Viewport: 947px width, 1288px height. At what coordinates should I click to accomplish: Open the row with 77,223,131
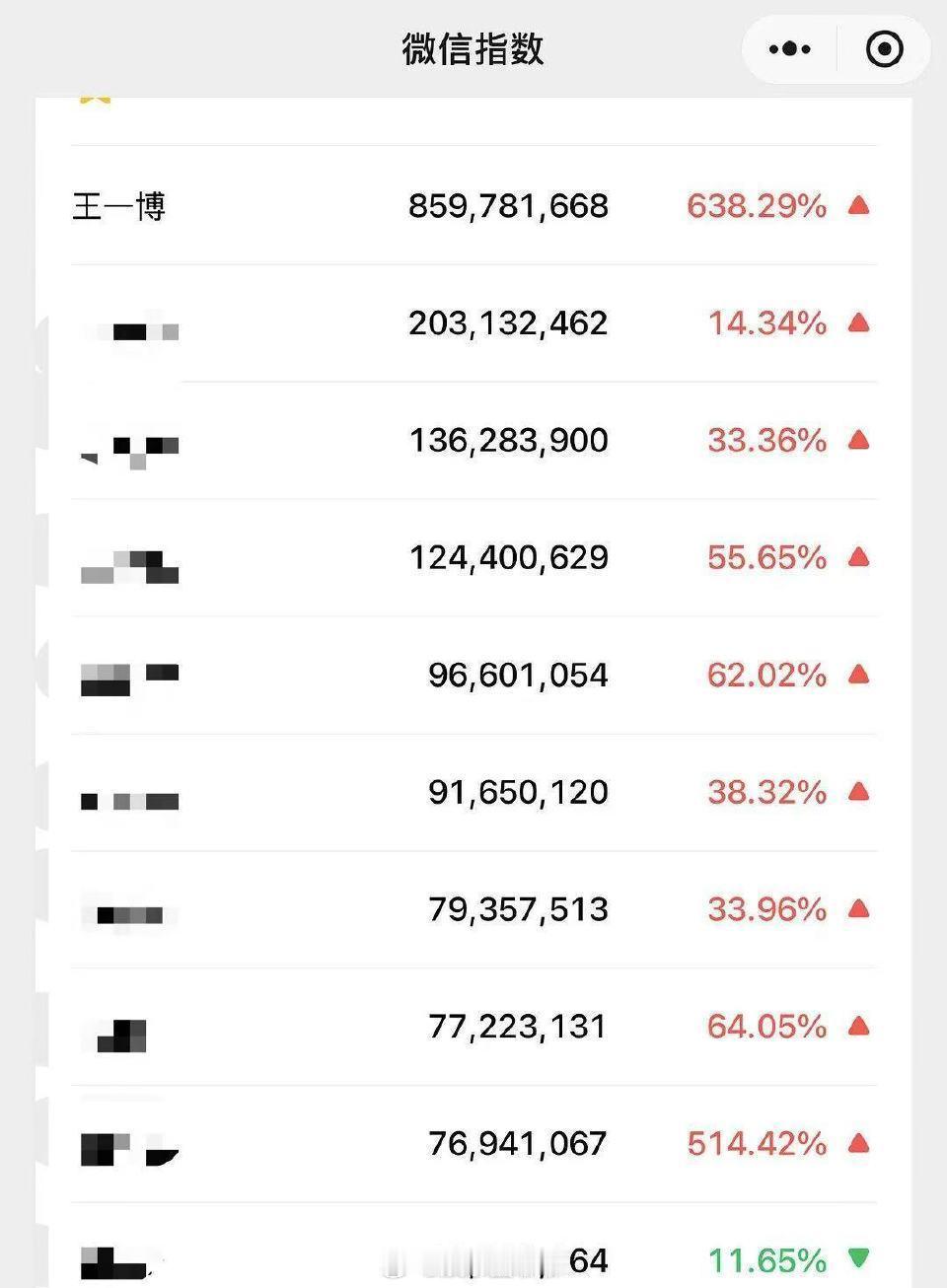tap(474, 1027)
